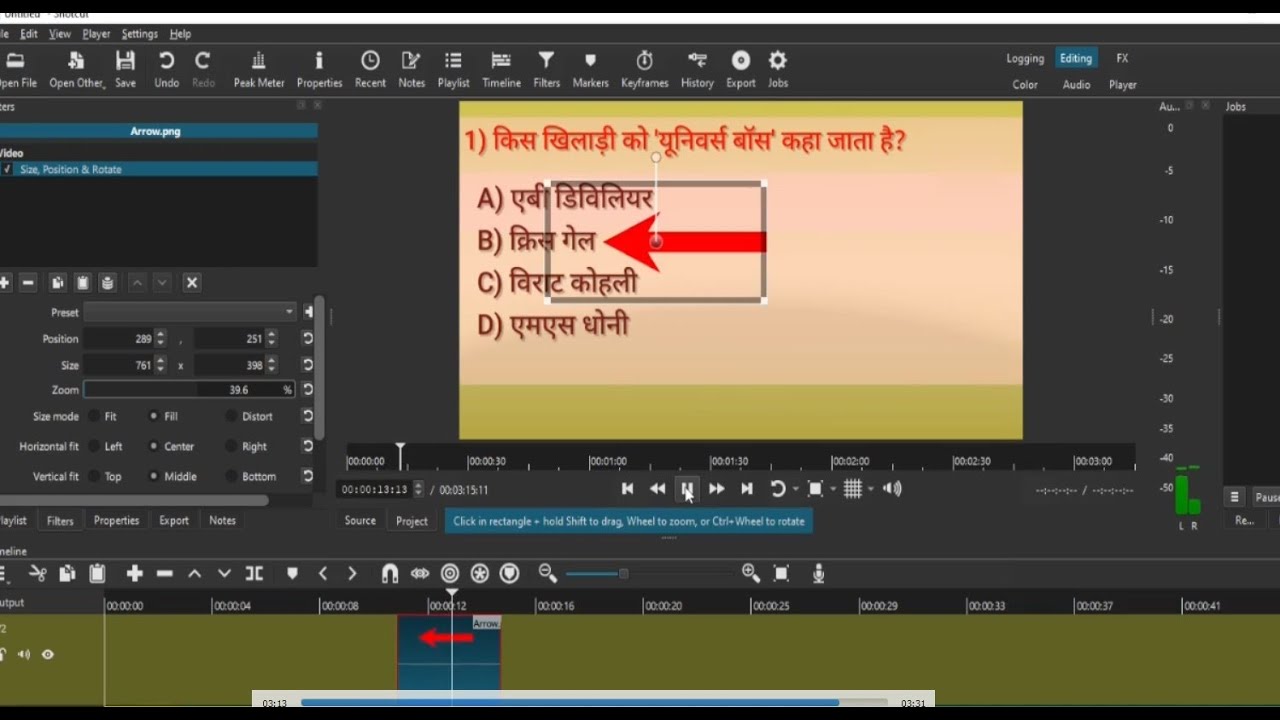The width and height of the screenshot is (1280, 720).
Task: Select Bottom vertical fit radio button
Action: pos(231,476)
